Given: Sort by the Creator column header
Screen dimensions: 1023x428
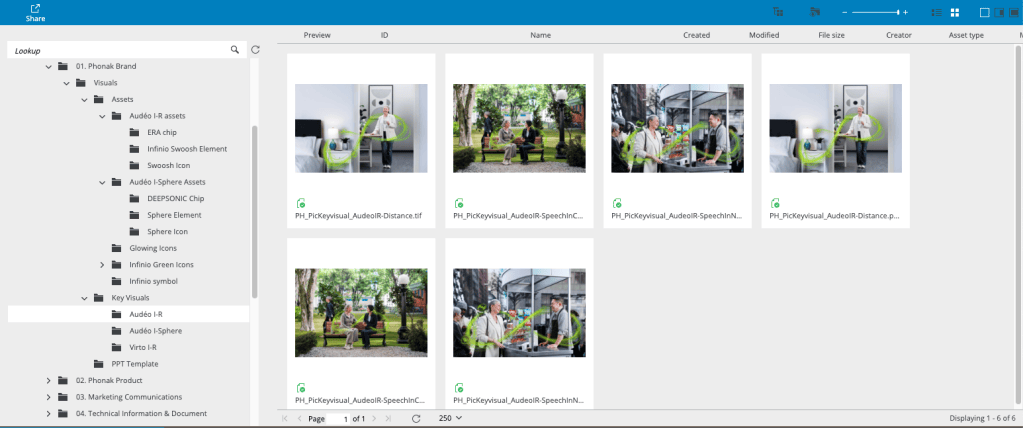Looking at the screenshot, I should point(899,35).
